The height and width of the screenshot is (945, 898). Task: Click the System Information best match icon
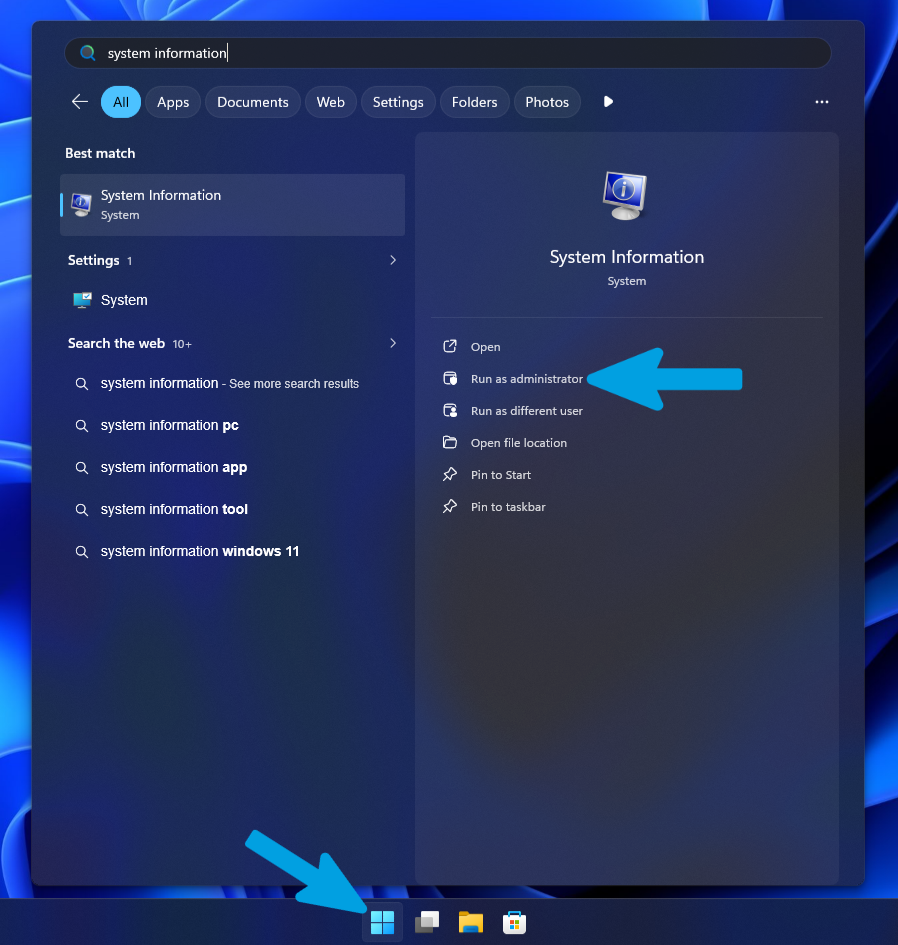pyautogui.click(x=81, y=205)
